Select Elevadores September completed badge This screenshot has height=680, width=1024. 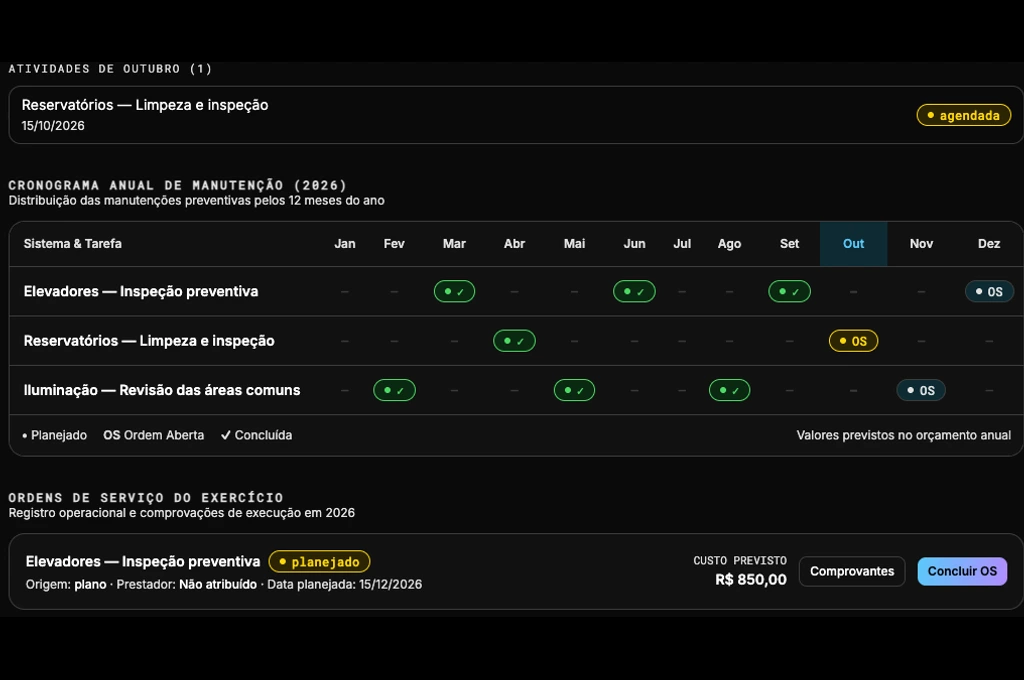pos(790,291)
